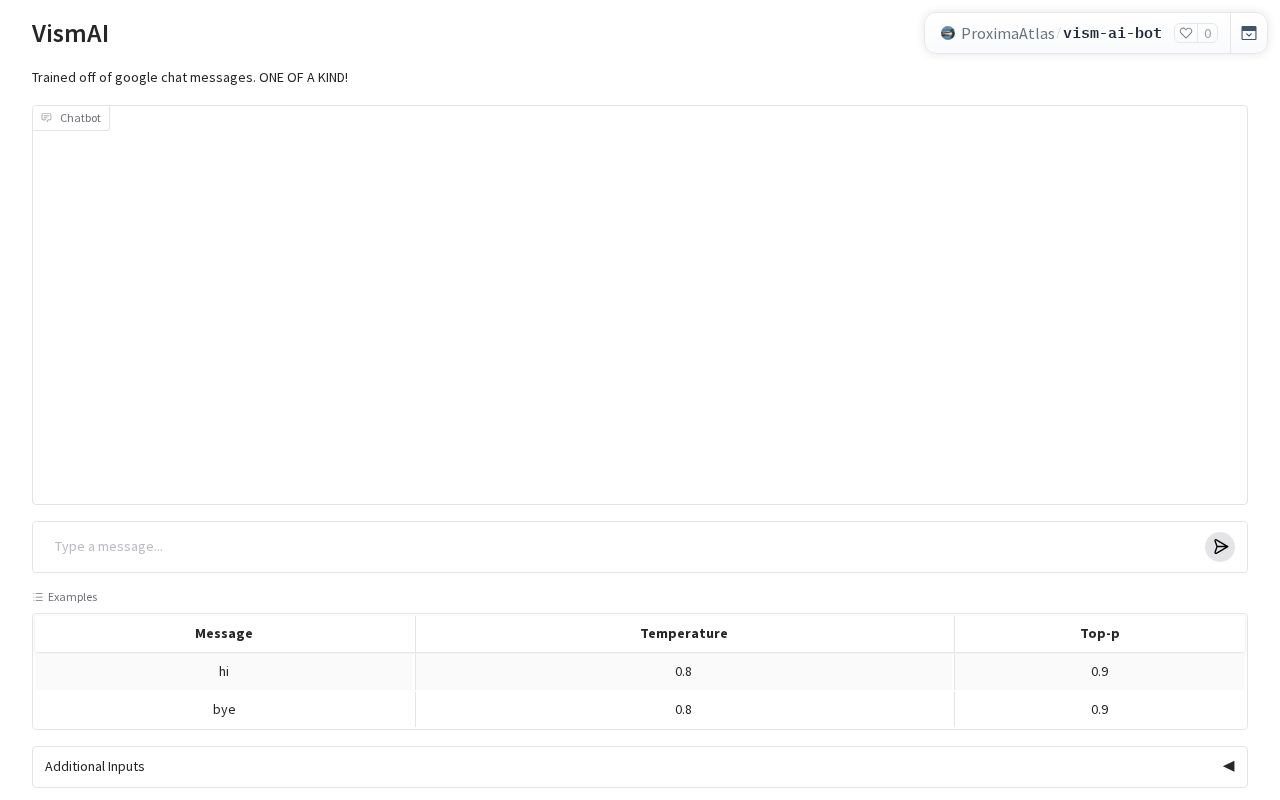Click the heart like icon
Image resolution: width=1280 pixels, height=800 pixels.
tap(1186, 33)
